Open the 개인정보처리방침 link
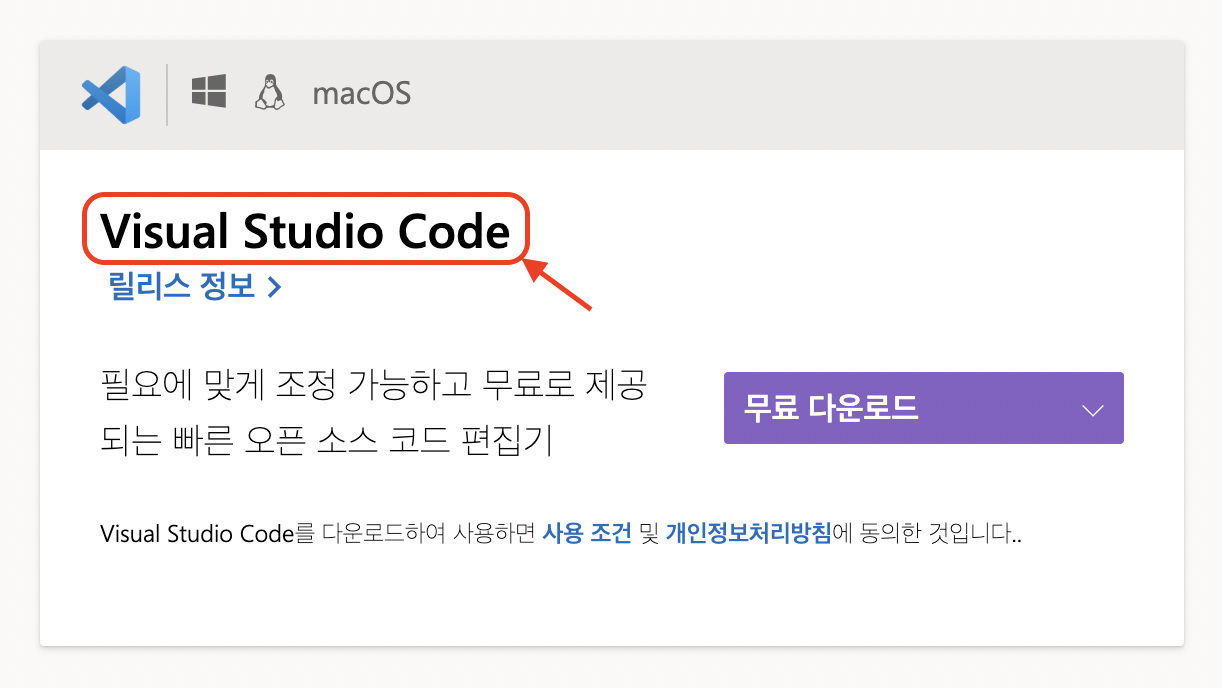Screen dimensions: 1222x688 click(x=748, y=534)
